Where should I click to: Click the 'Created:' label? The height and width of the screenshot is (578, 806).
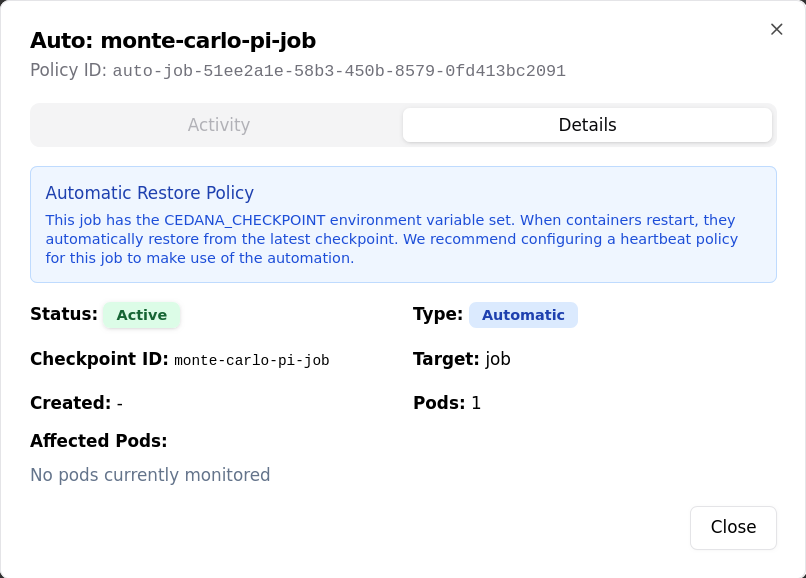click(70, 403)
